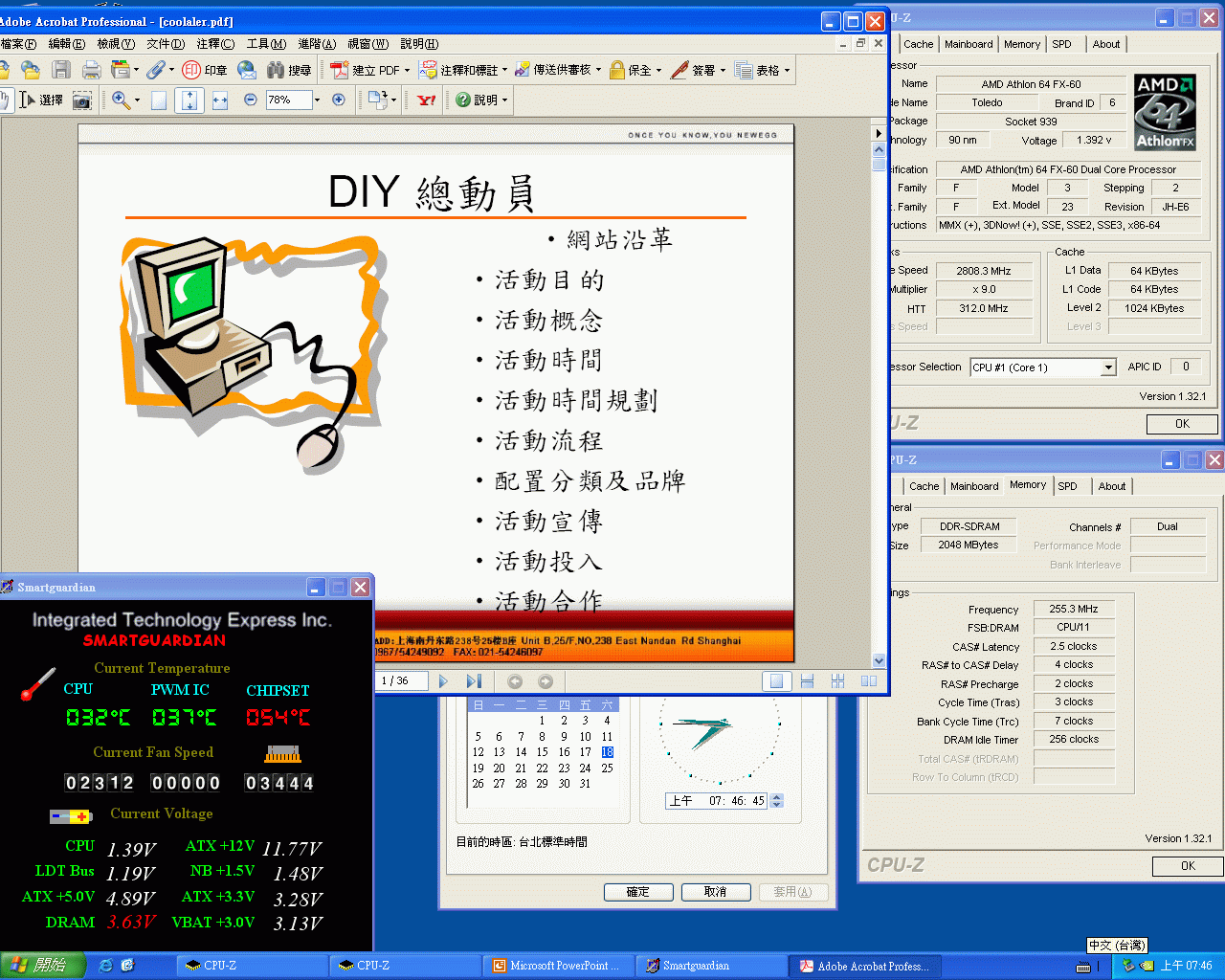Click the Yahoo Y! toolbar icon
This screenshot has height=980, width=1225.
427,100
